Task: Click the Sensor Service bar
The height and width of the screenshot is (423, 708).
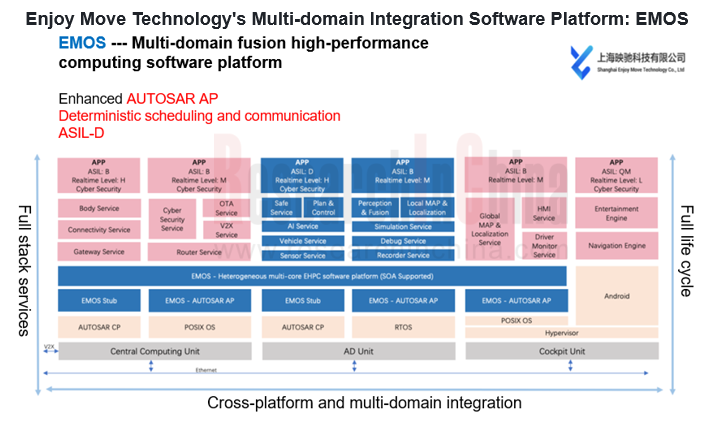Action: pyautogui.click(x=303, y=256)
